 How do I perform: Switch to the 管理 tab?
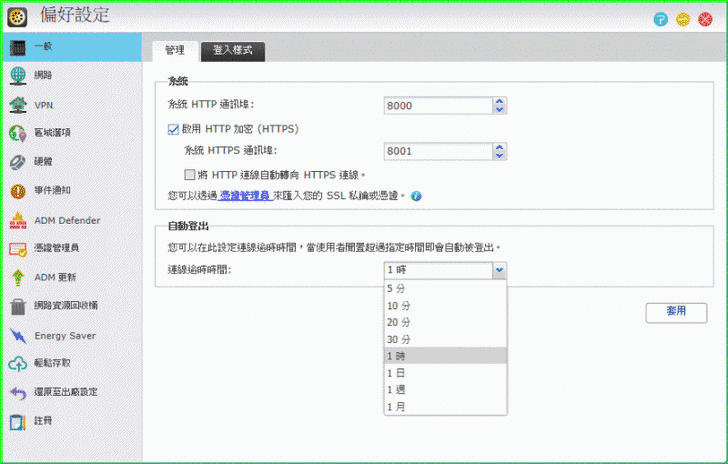coord(175,51)
